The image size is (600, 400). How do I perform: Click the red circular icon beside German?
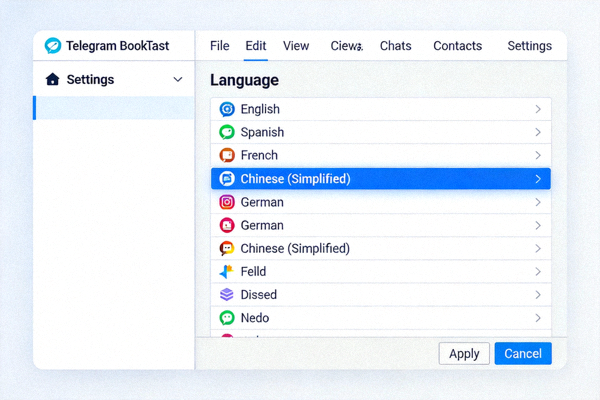coord(227,225)
